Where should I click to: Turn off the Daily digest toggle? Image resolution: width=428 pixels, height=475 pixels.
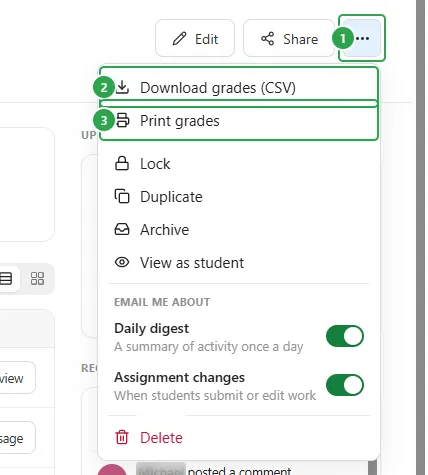(x=345, y=336)
